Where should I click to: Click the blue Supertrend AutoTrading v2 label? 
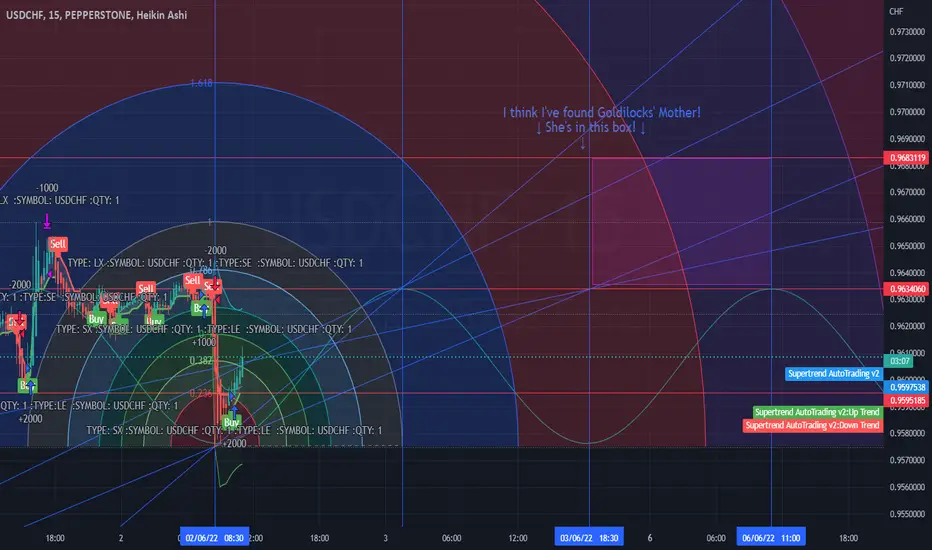pyautogui.click(x=833, y=373)
